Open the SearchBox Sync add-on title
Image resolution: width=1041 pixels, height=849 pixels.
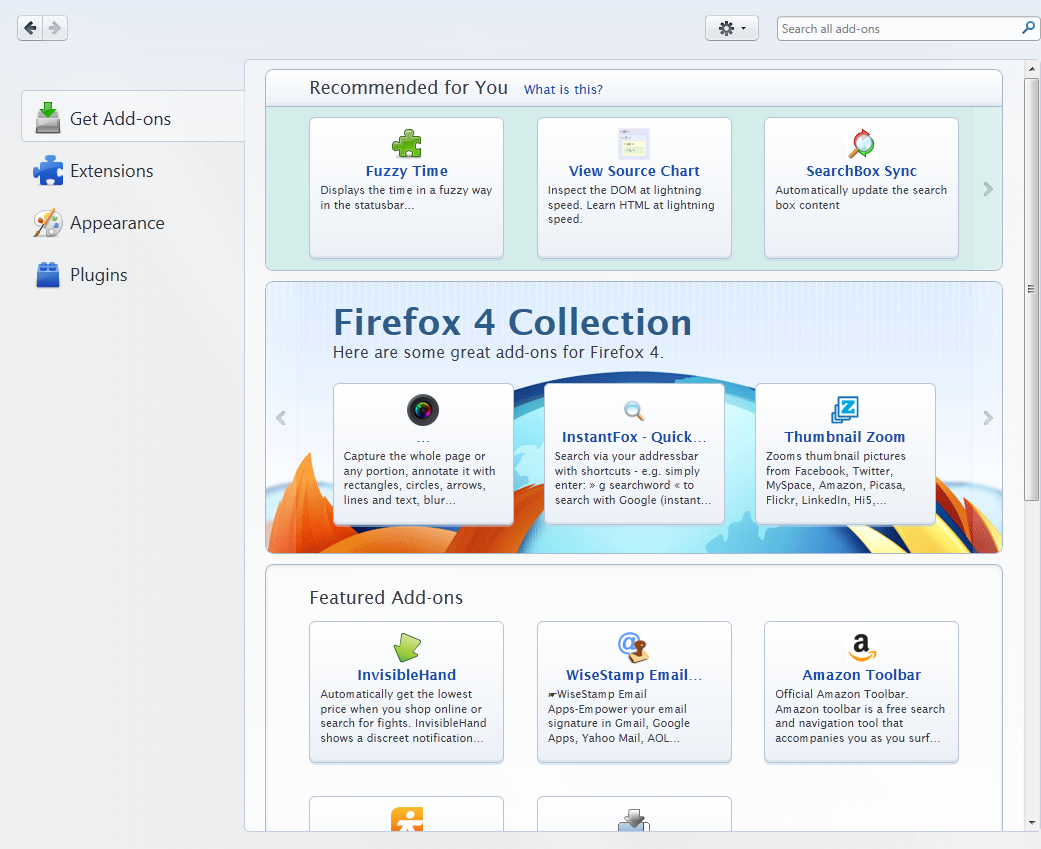pos(862,171)
